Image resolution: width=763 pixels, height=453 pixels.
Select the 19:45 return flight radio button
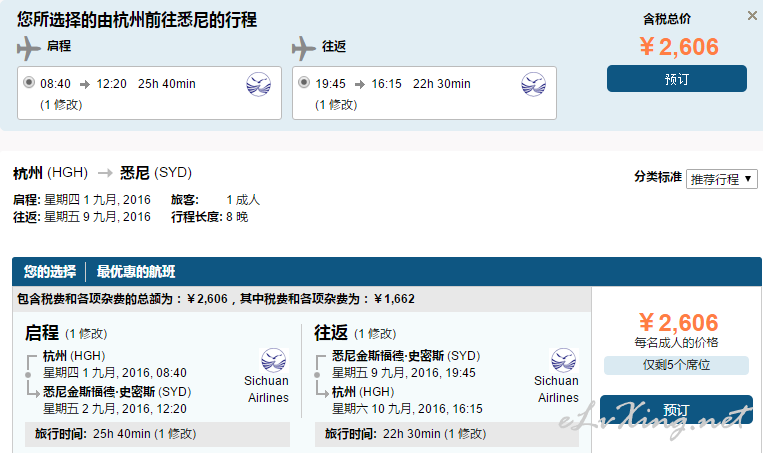coord(304,82)
